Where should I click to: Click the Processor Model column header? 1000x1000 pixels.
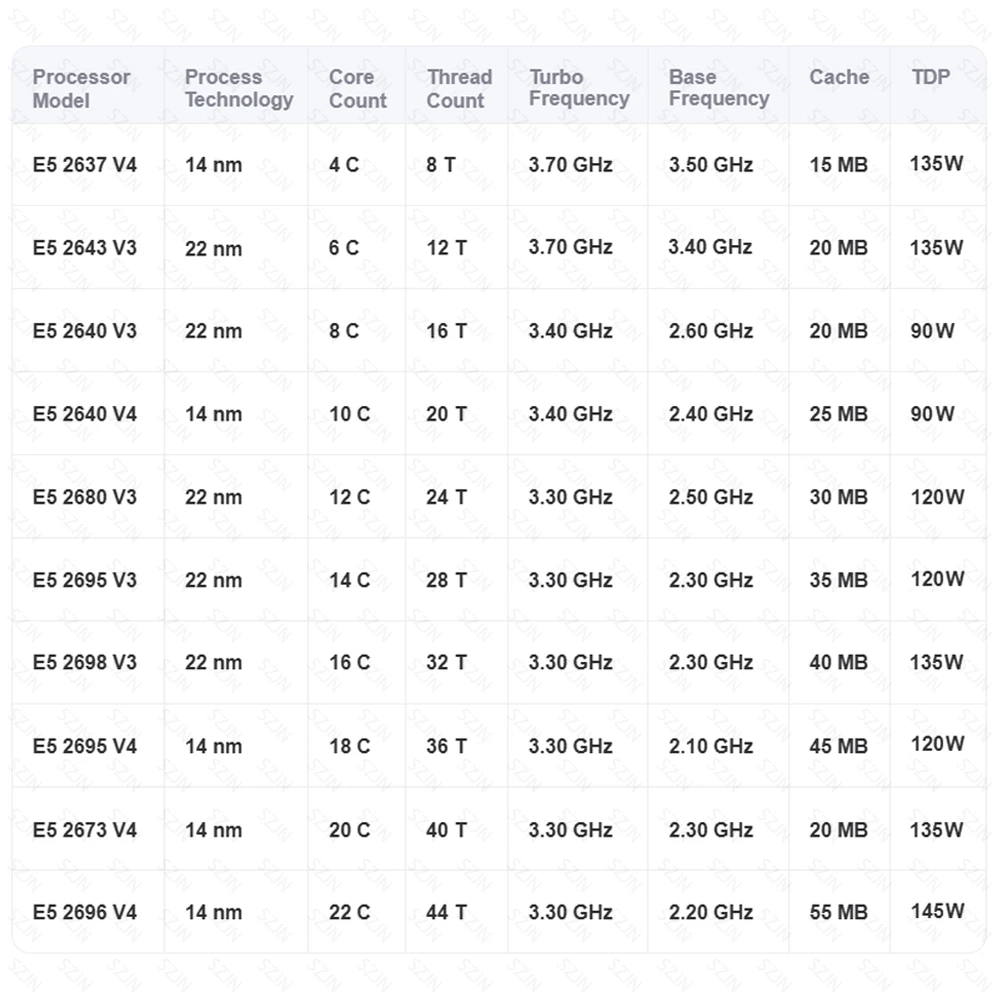click(x=81, y=89)
